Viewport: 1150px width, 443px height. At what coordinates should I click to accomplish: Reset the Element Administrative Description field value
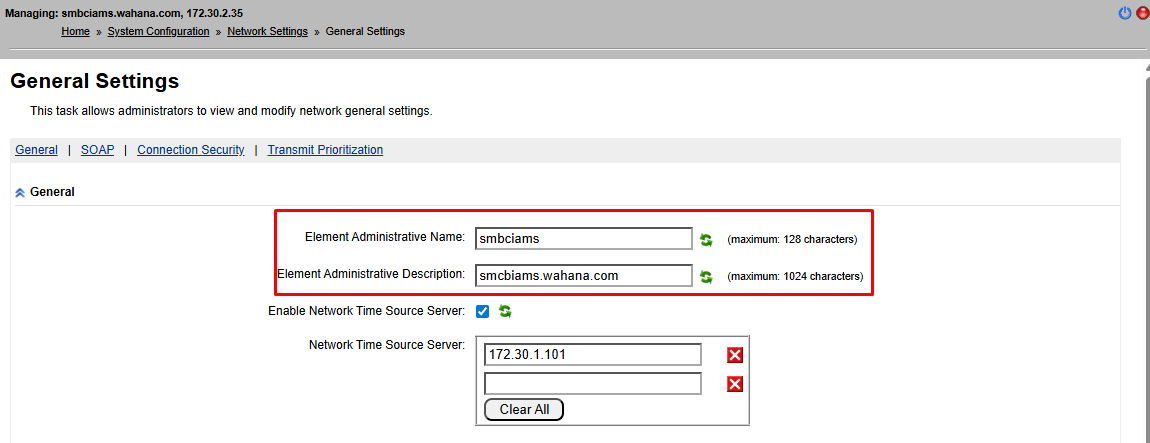pos(706,276)
